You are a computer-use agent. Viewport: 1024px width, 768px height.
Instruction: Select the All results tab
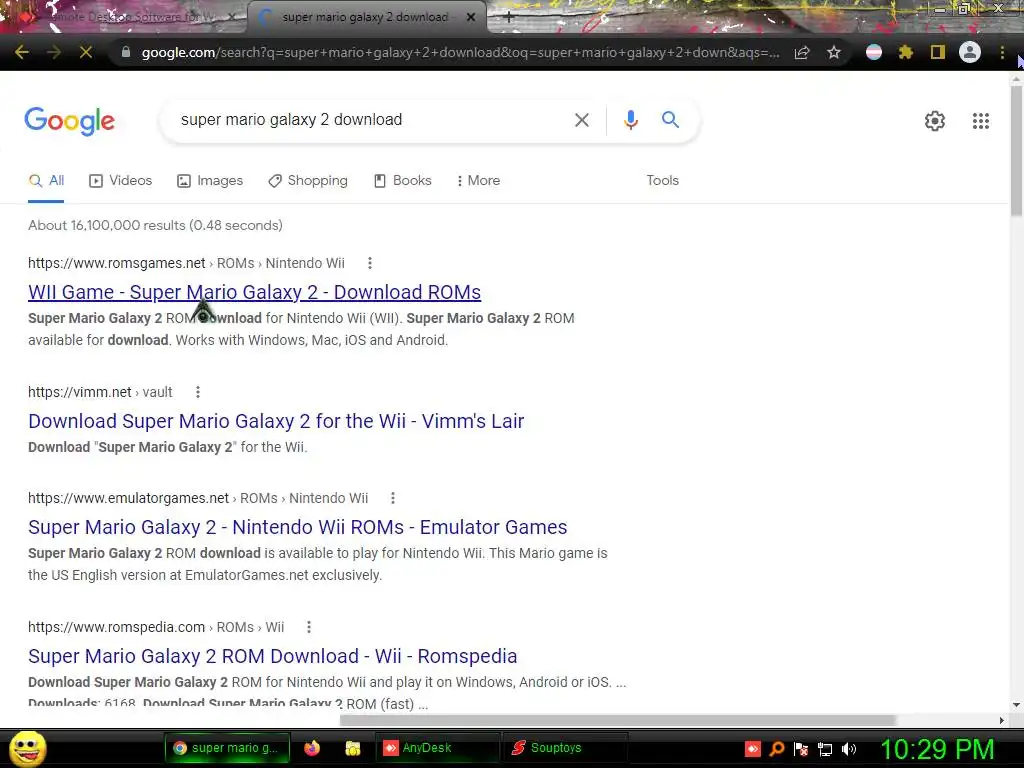(46, 181)
